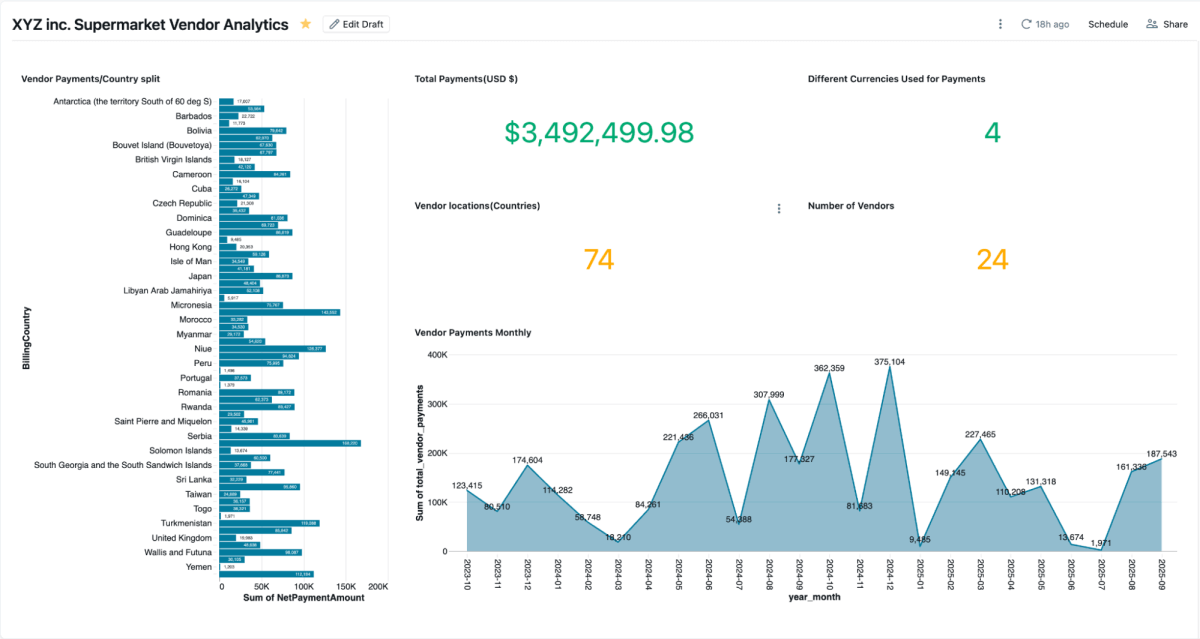Click the refresh icon beside 18h ago
The height and width of the screenshot is (639, 1200).
1026,24
